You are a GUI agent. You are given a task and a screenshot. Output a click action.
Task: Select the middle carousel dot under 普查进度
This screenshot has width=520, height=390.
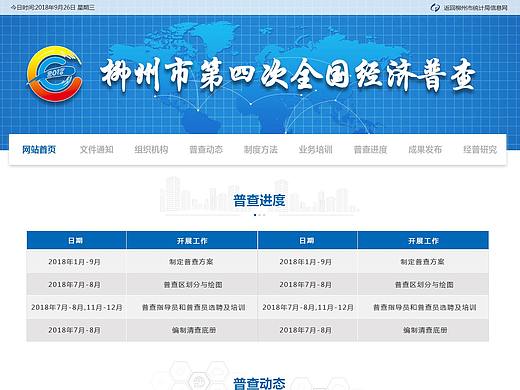coord(260,215)
